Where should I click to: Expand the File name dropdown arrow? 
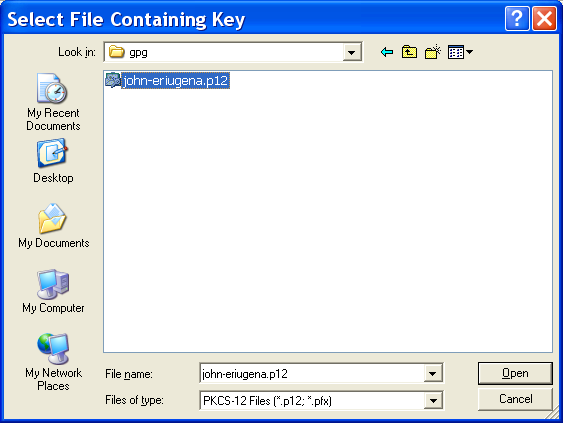433,374
